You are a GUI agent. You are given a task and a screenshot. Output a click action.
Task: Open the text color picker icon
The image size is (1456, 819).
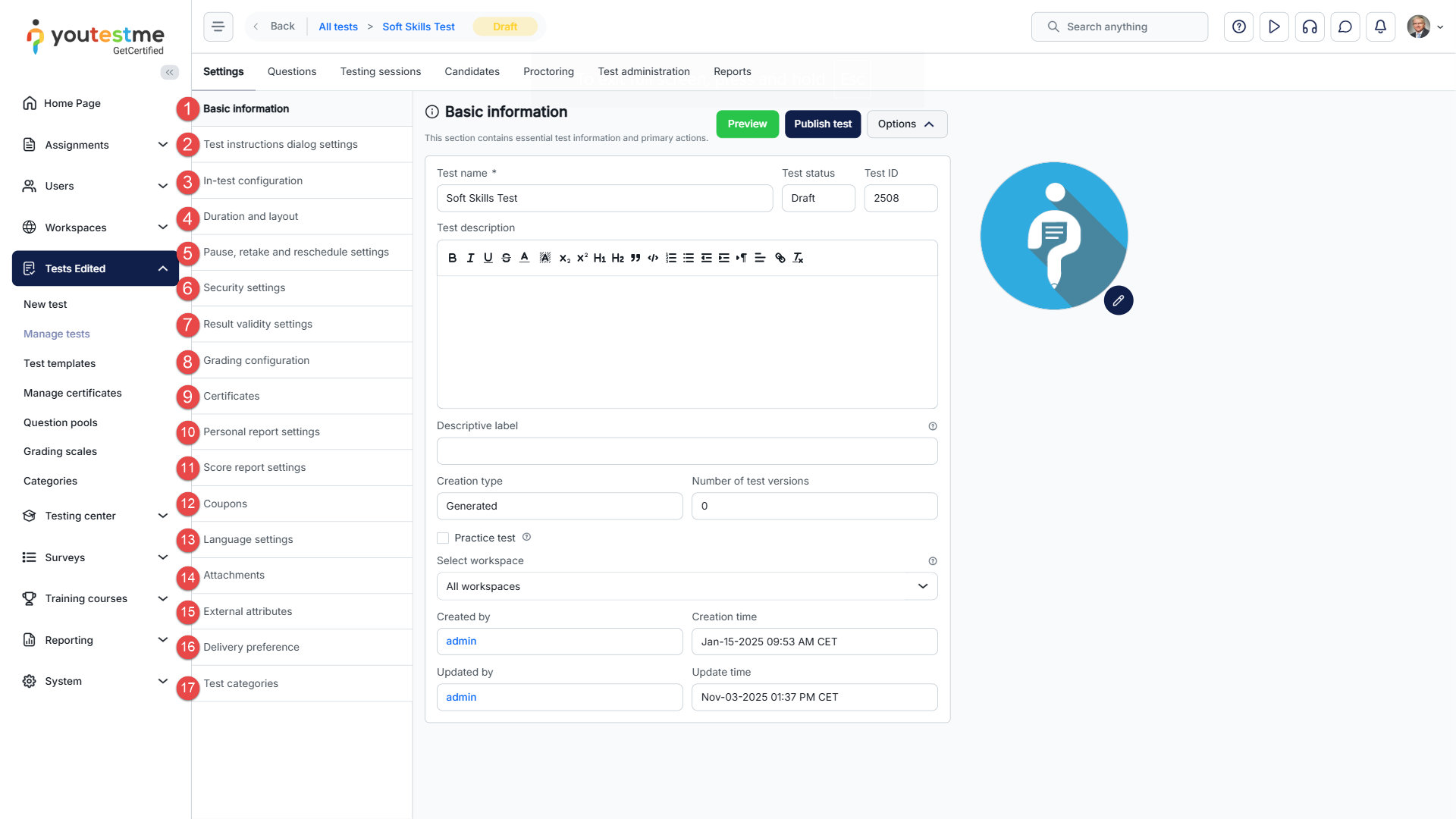[x=524, y=258]
